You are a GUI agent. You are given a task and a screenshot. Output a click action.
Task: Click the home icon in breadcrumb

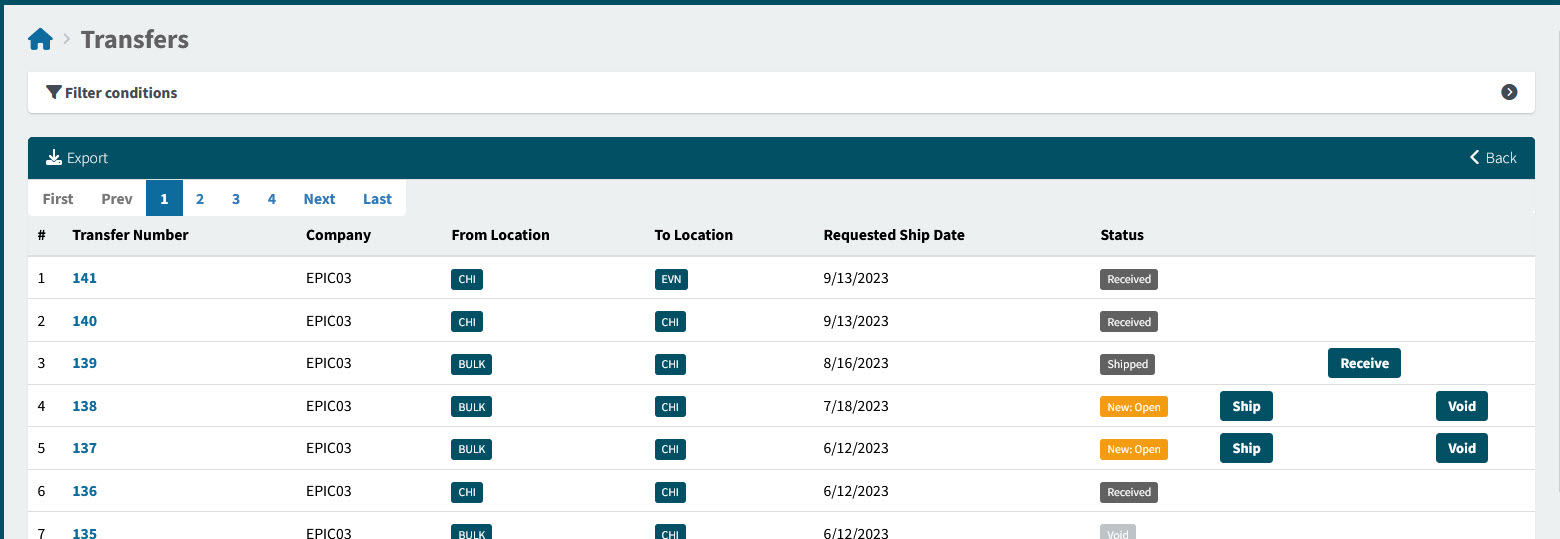point(40,40)
